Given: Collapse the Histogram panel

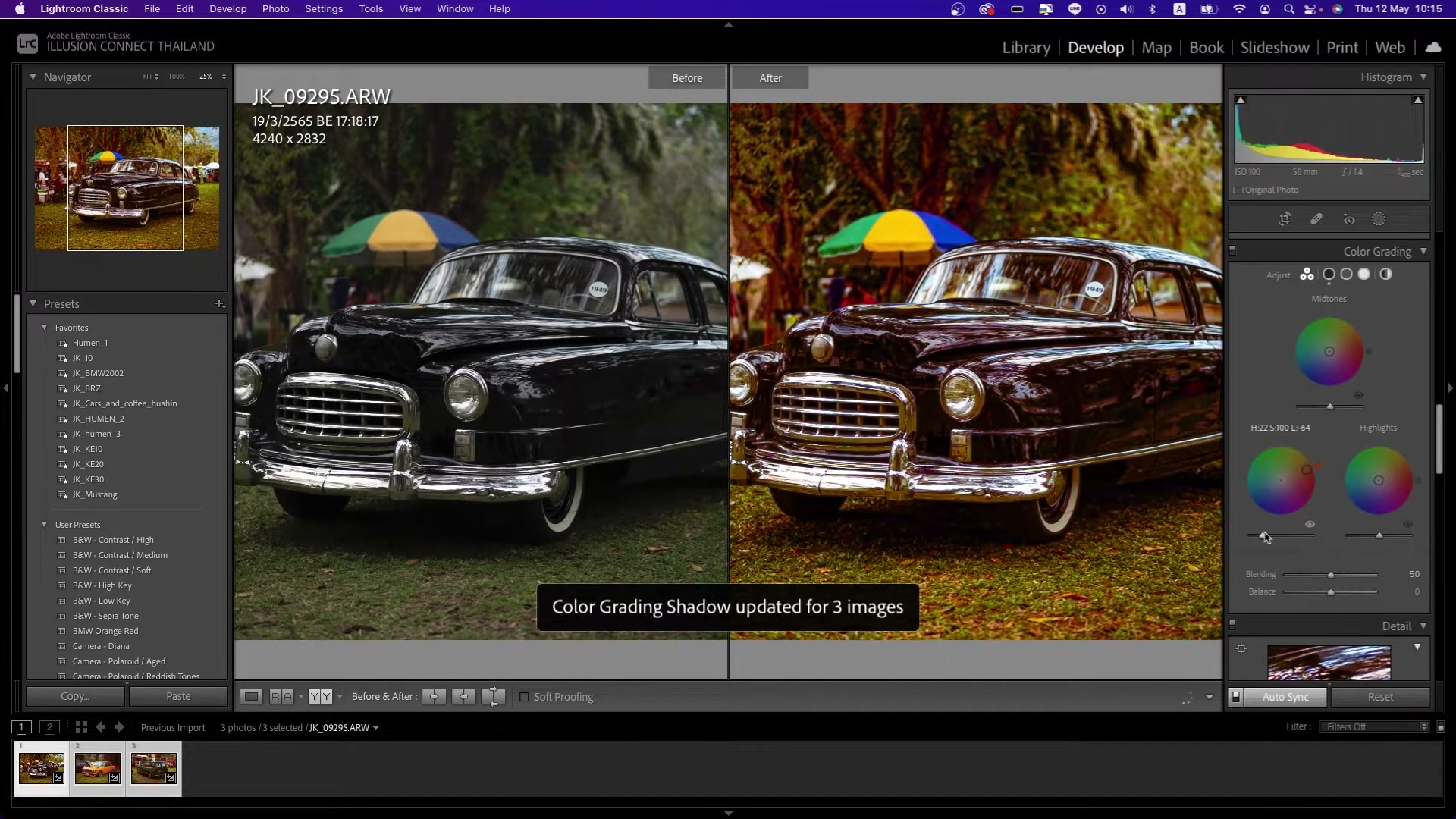Looking at the screenshot, I should click(x=1423, y=77).
